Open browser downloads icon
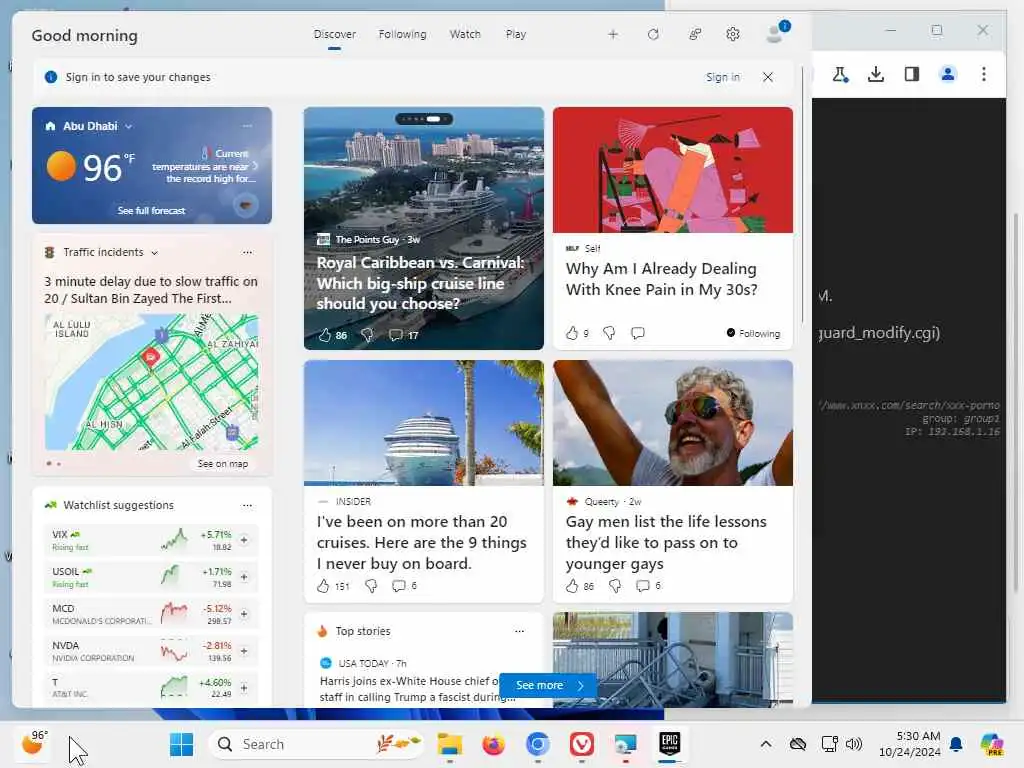This screenshot has height=768, width=1024. tap(876, 74)
